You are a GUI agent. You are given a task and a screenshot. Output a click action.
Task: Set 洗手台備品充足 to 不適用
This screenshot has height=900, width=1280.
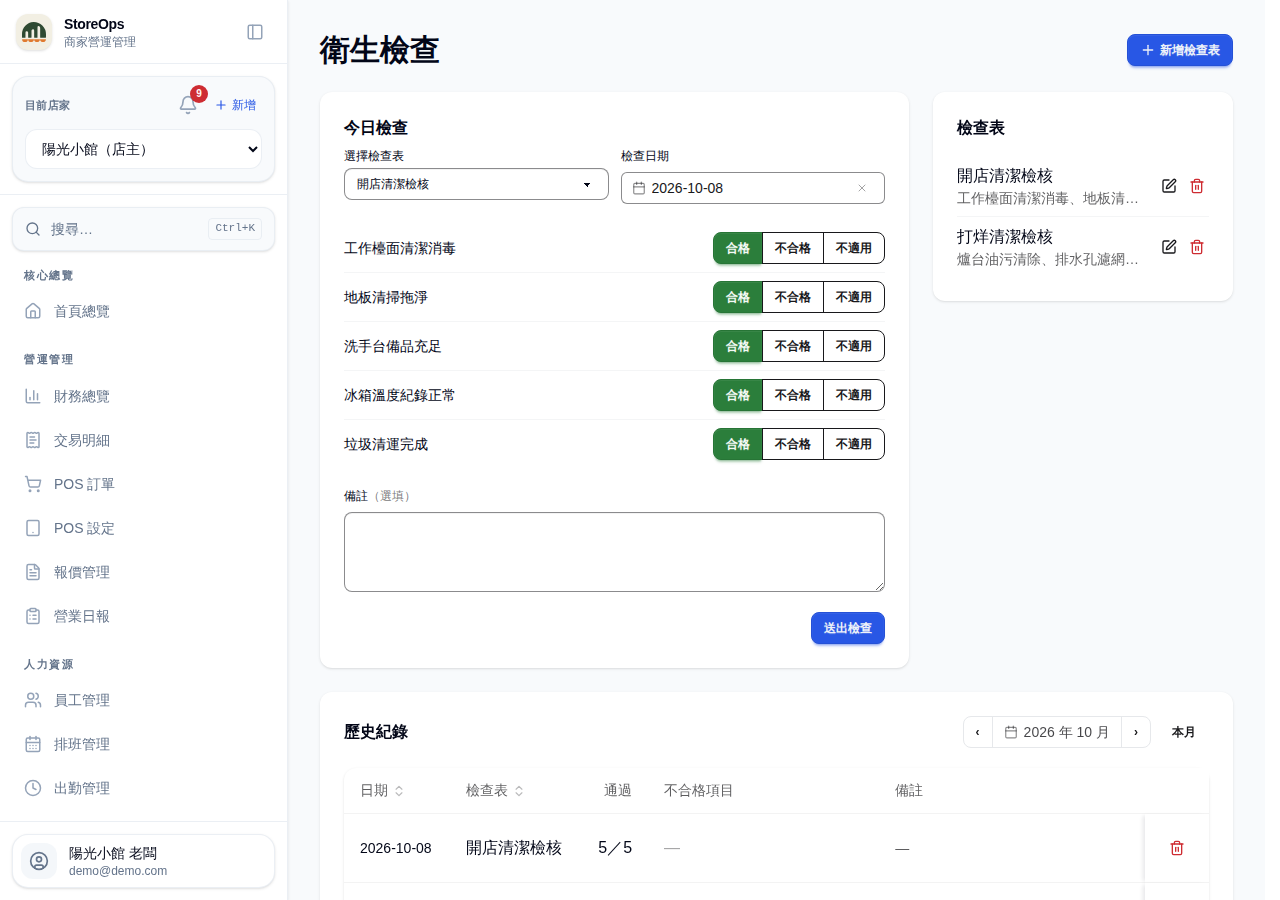point(854,346)
